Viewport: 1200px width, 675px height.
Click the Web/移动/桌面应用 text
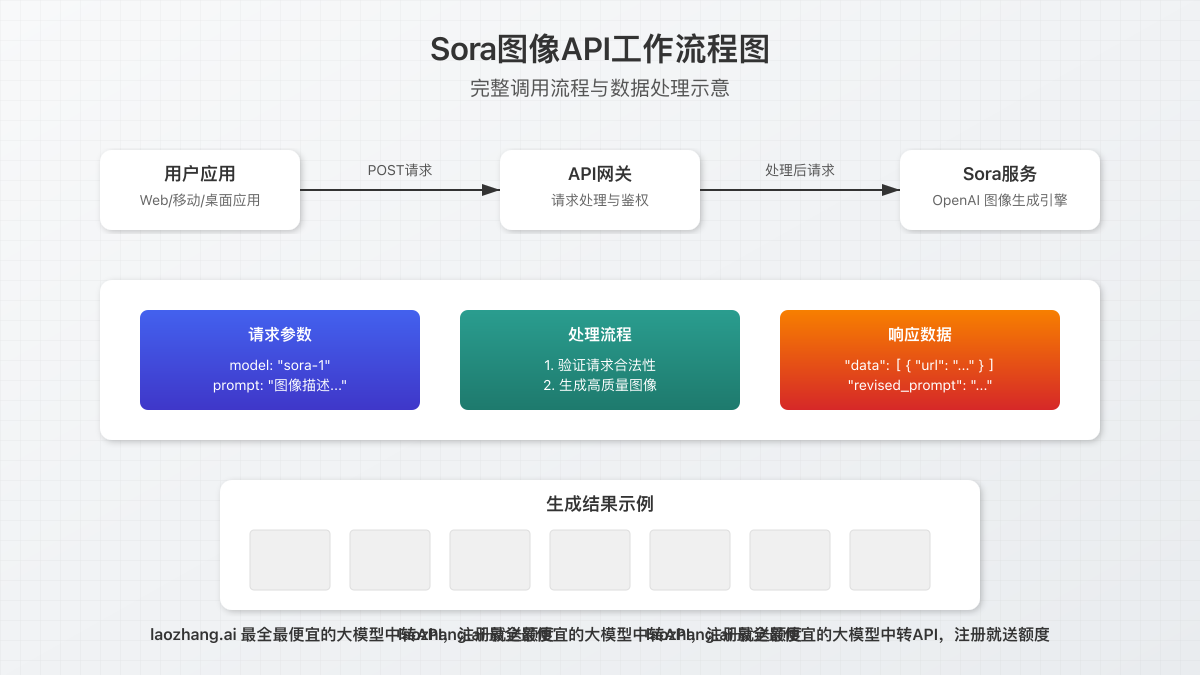pyautogui.click(x=200, y=200)
